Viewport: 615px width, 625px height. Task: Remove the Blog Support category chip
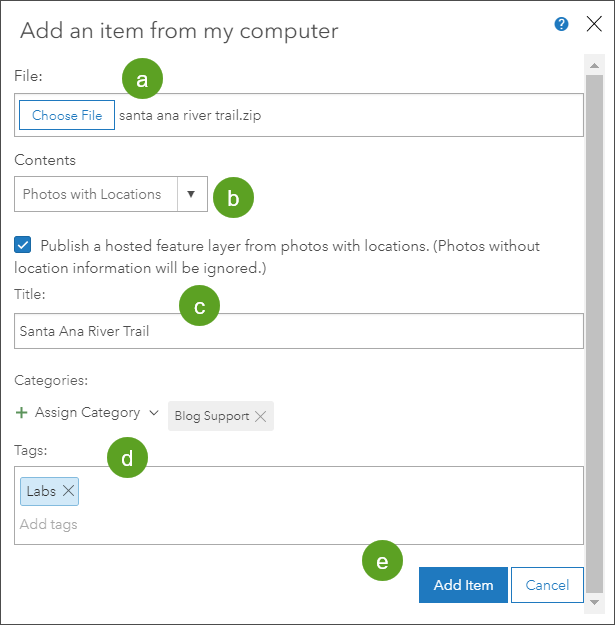[x=260, y=416]
